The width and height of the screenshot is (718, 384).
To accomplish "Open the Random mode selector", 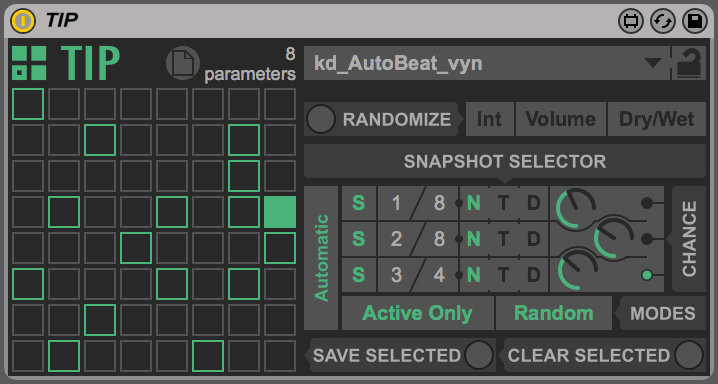I will [554, 313].
